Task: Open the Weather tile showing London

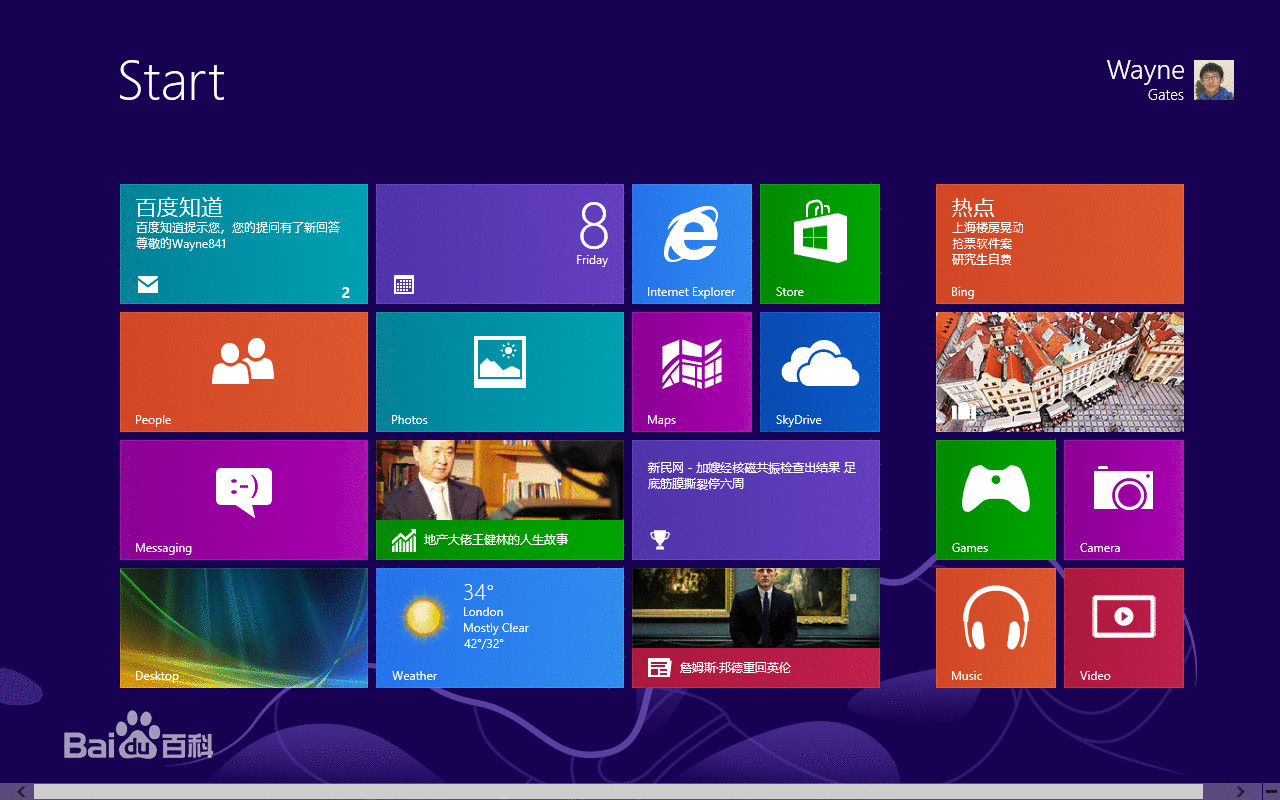Action: click(500, 628)
